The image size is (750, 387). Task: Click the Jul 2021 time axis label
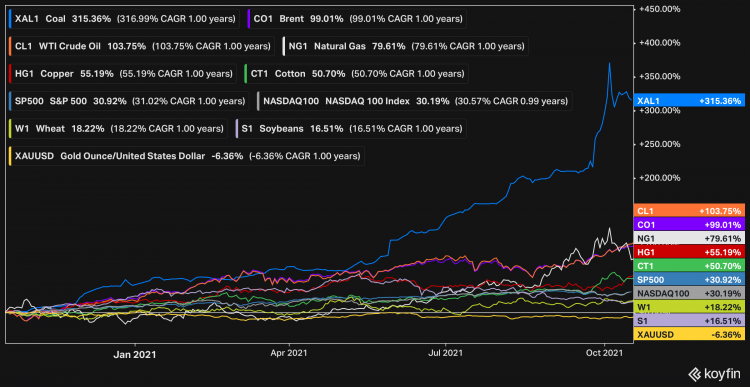445,354
